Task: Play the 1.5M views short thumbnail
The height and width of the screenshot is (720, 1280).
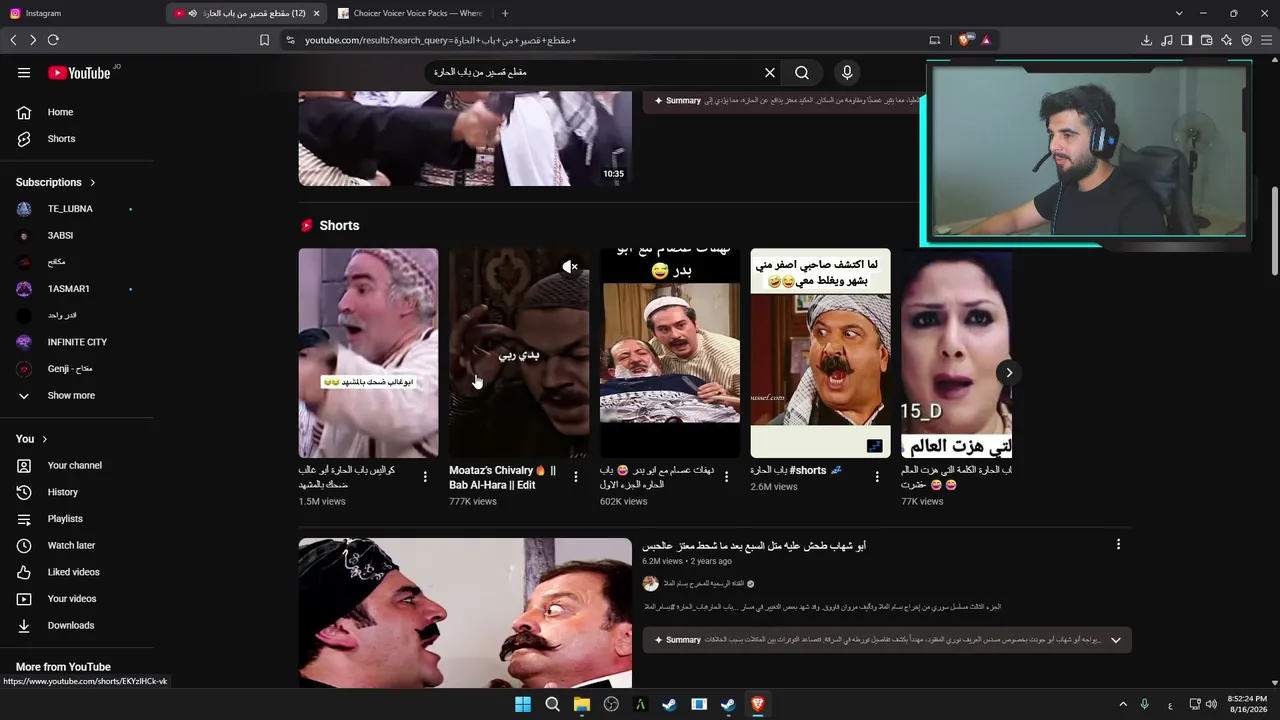Action: pos(368,353)
